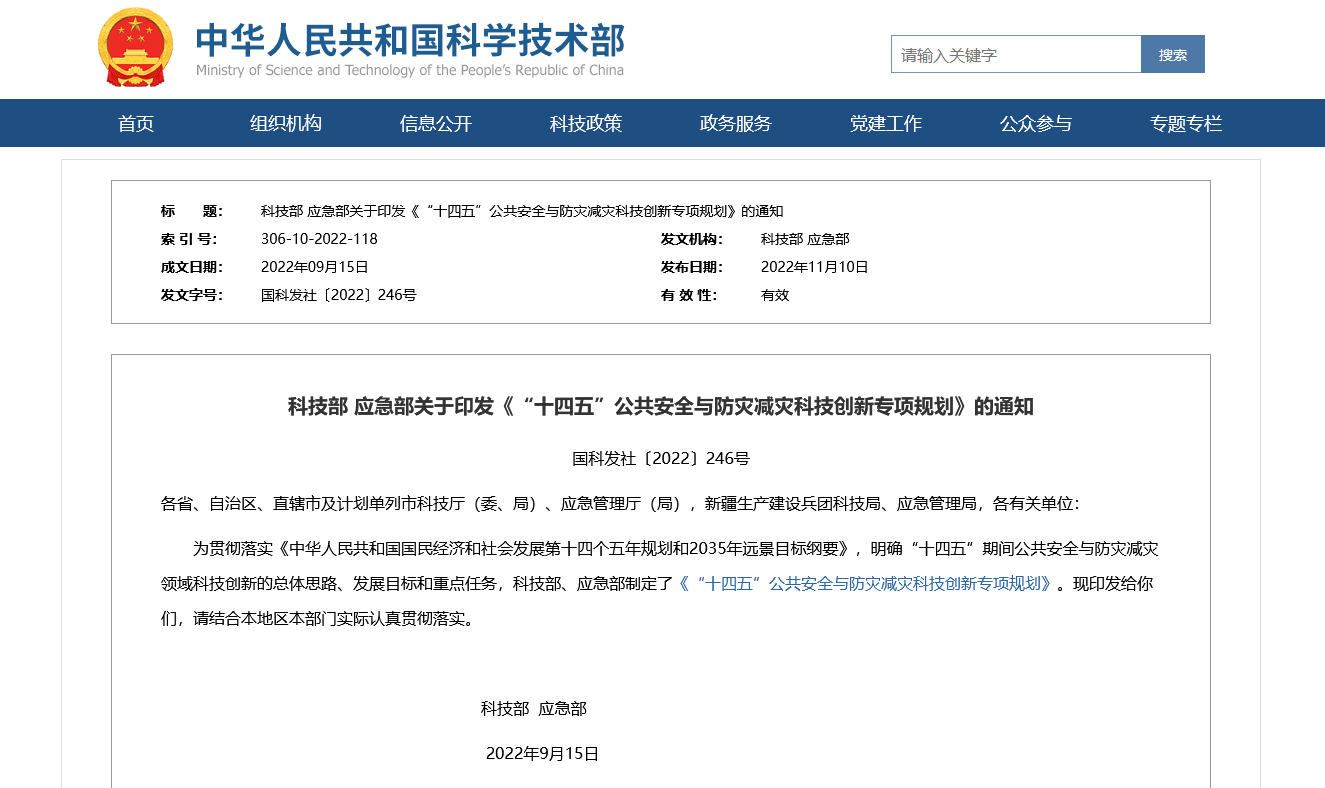Focus the 请输入关键字 search field
1325x788 pixels.
1016,55
